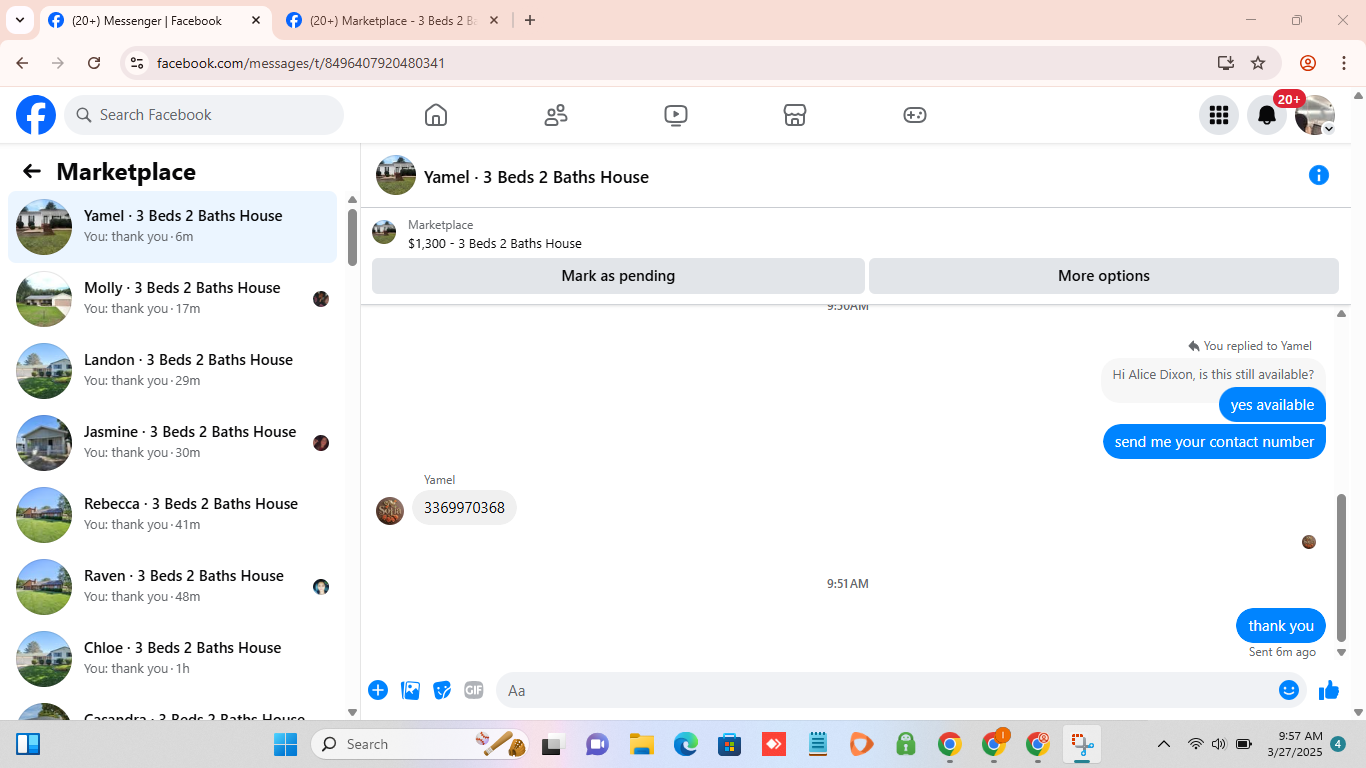This screenshot has height=768, width=1366.
Task: Click the "thank you" bubble in the chat
Action: tap(1281, 626)
